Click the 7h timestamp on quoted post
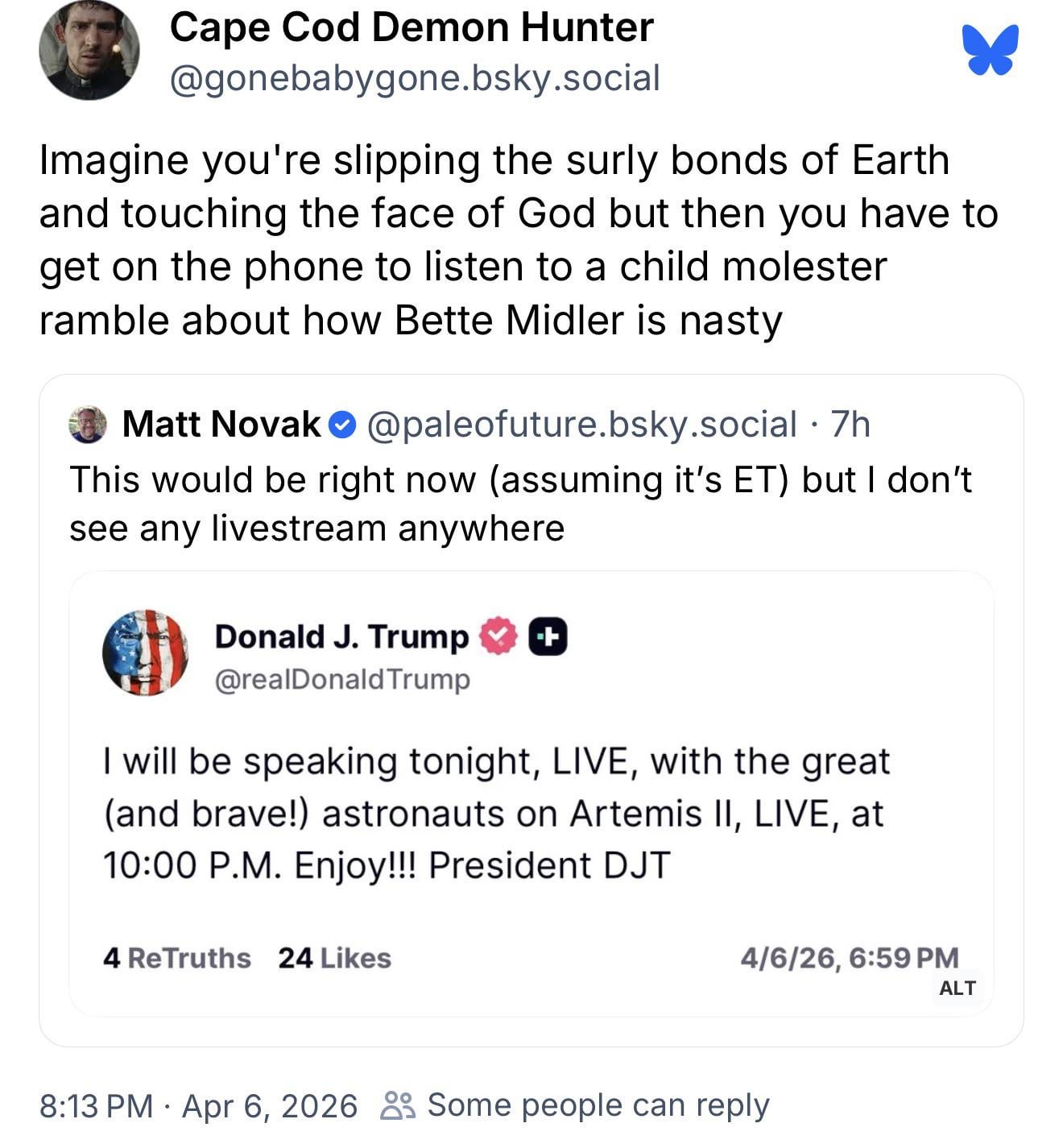 click(x=850, y=425)
